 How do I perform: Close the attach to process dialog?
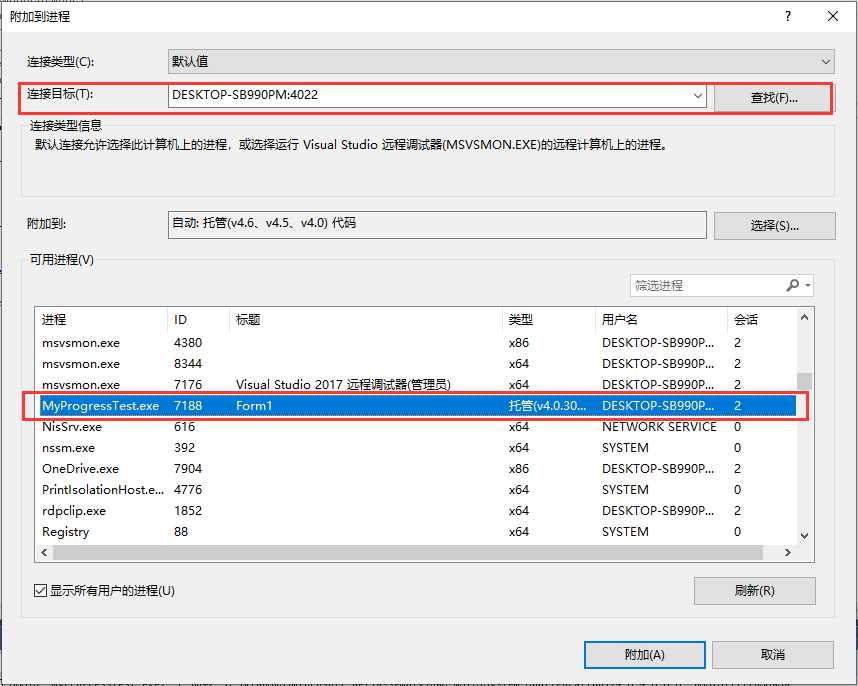(833, 16)
